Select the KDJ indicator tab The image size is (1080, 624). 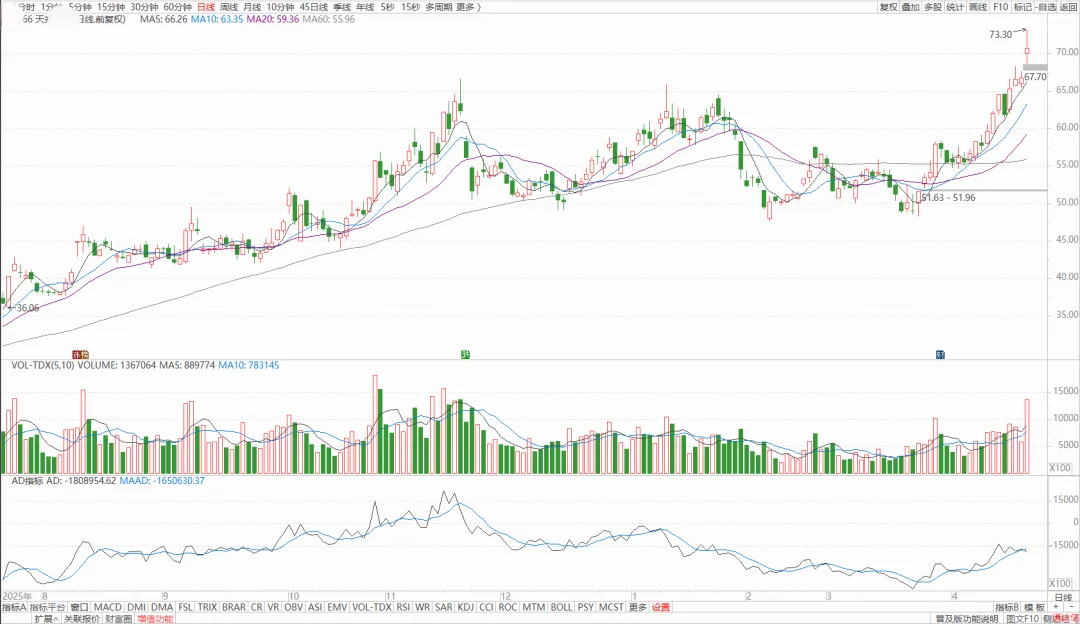click(466, 607)
